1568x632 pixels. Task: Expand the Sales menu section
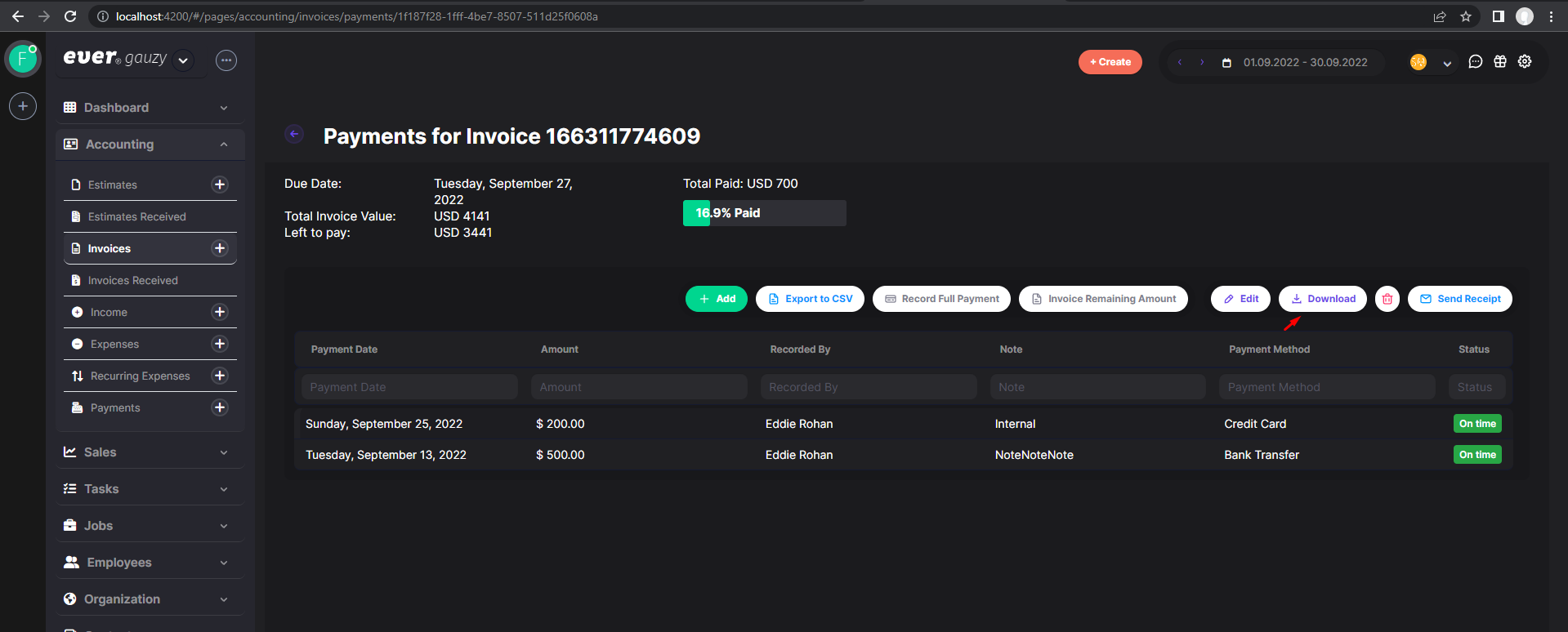coord(150,452)
